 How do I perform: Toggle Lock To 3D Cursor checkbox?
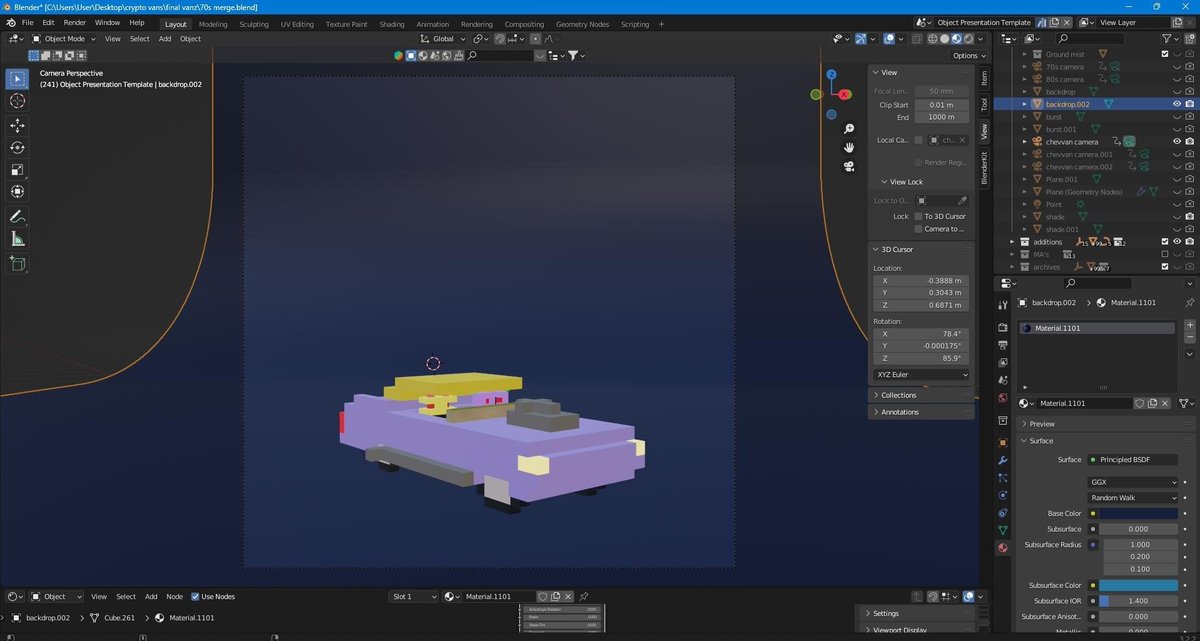[918, 216]
